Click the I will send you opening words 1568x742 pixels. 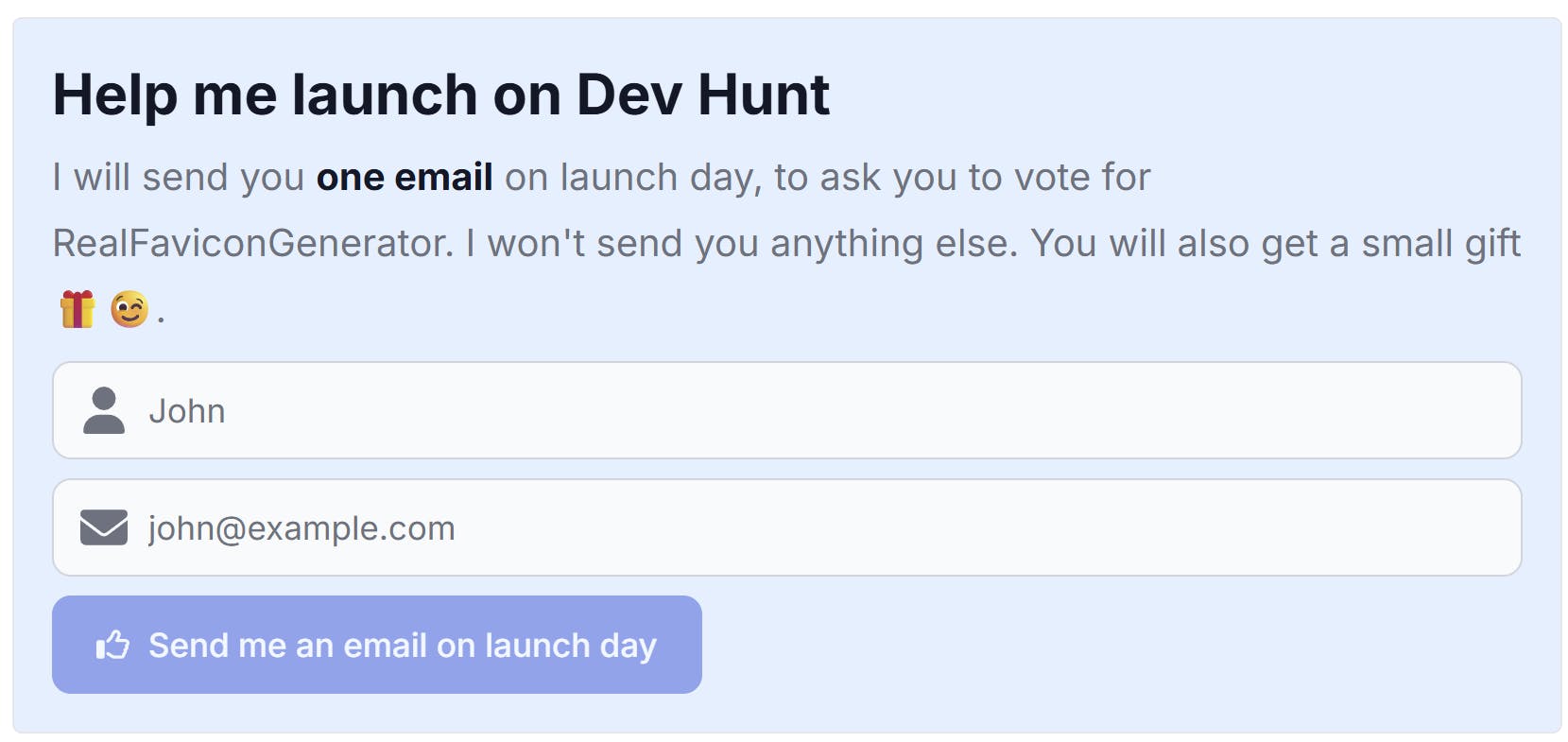179,178
